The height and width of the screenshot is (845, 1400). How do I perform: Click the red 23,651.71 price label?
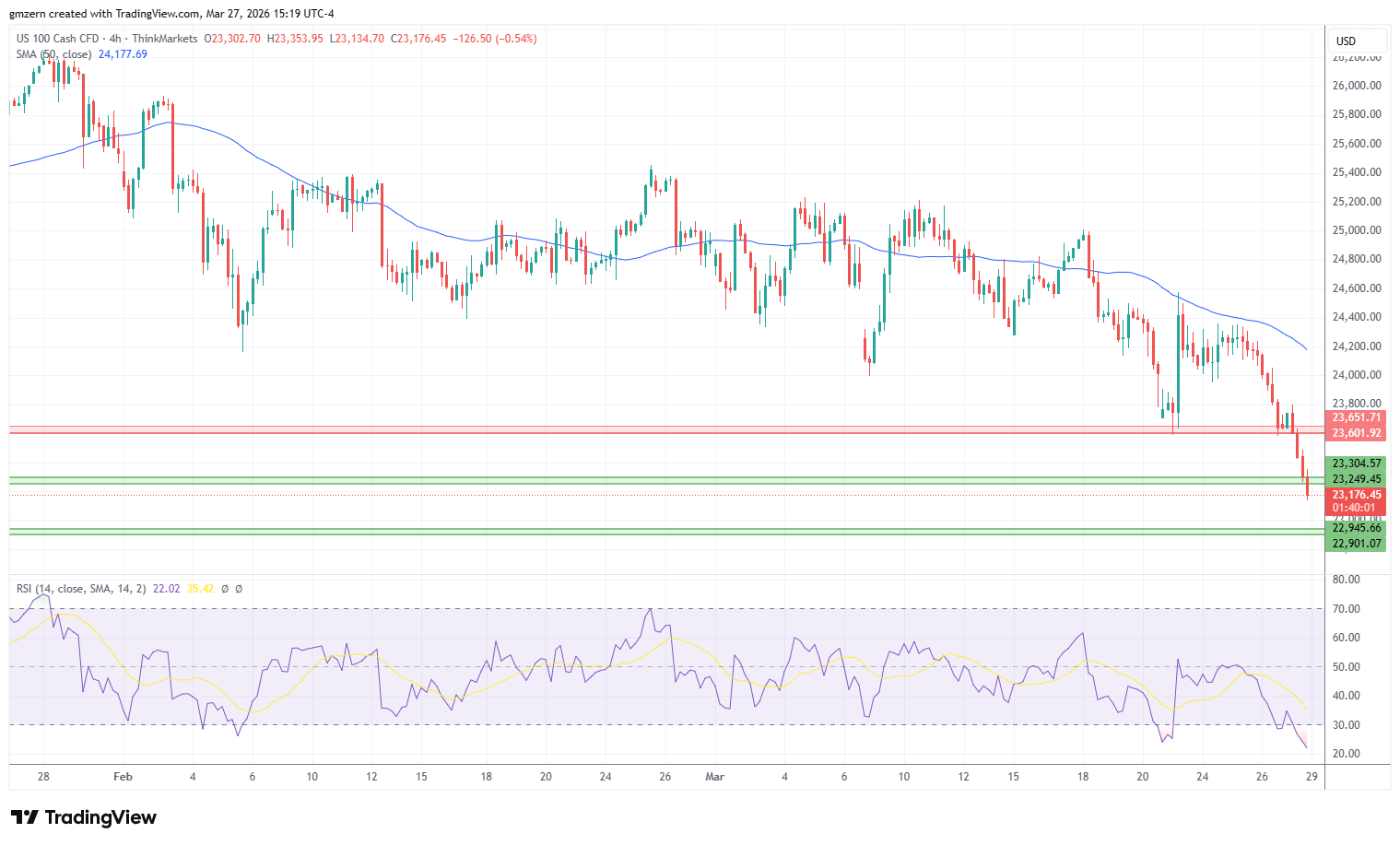(1357, 417)
